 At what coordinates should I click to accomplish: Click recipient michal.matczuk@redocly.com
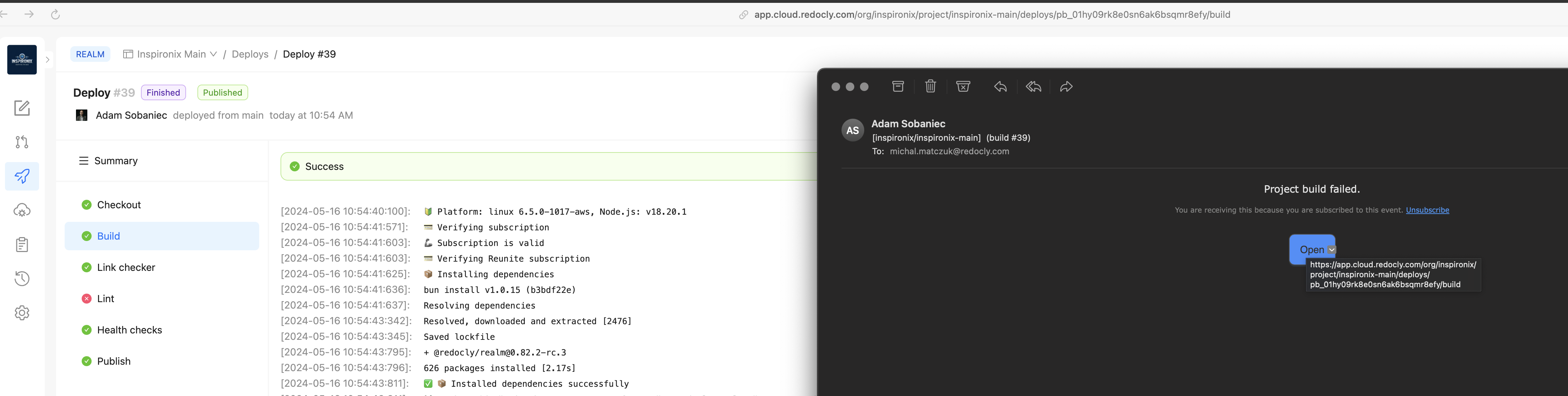[949, 151]
